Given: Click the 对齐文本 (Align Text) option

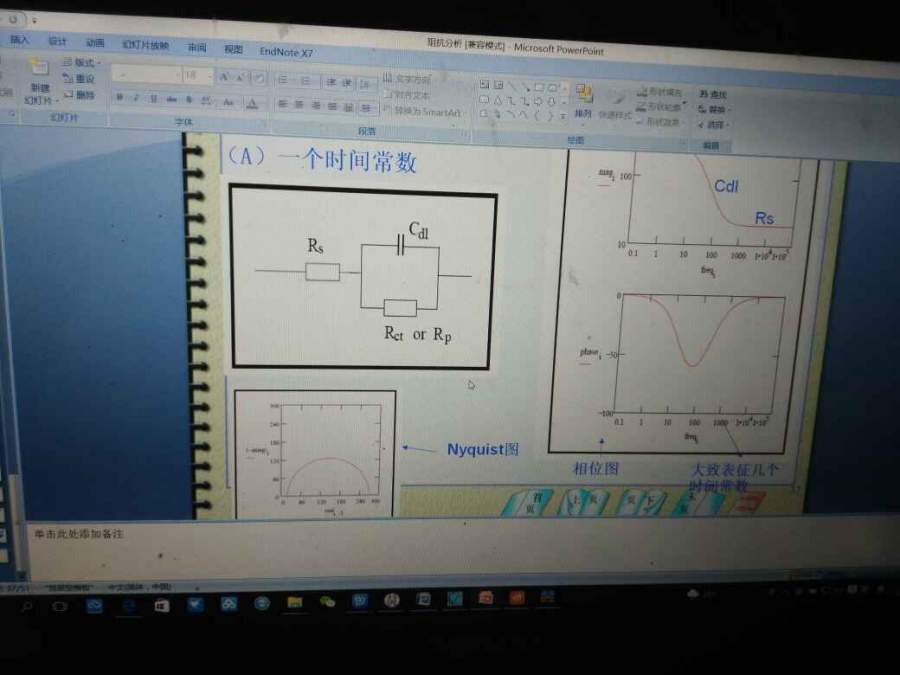Looking at the screenshot, I should tap(407, 95).
